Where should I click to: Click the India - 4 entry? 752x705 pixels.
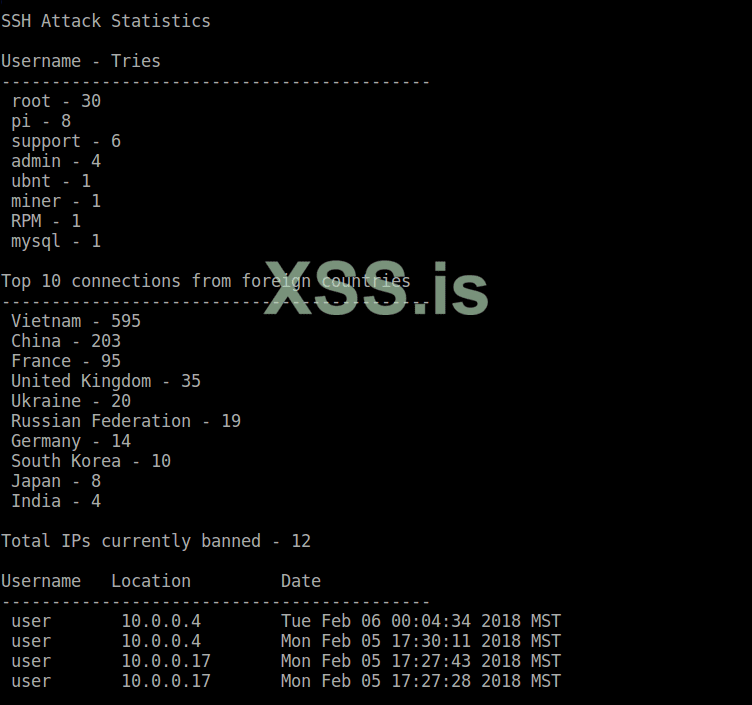[x=56, y=501]
